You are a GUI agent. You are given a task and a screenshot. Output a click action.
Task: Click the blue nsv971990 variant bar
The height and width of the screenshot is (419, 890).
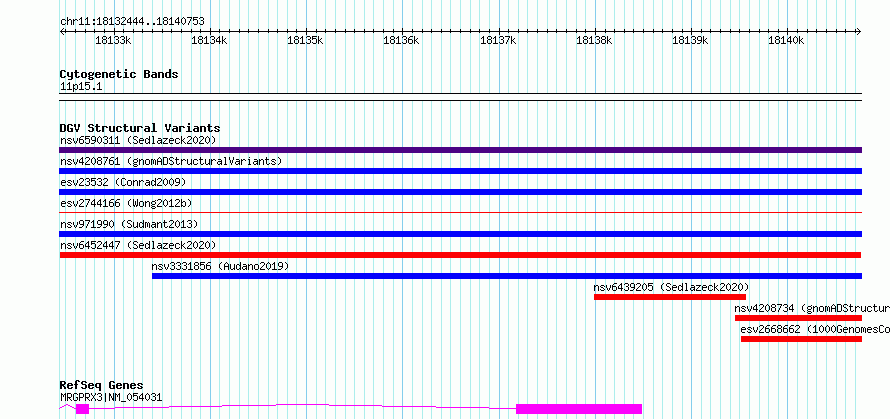pos(460,234)
